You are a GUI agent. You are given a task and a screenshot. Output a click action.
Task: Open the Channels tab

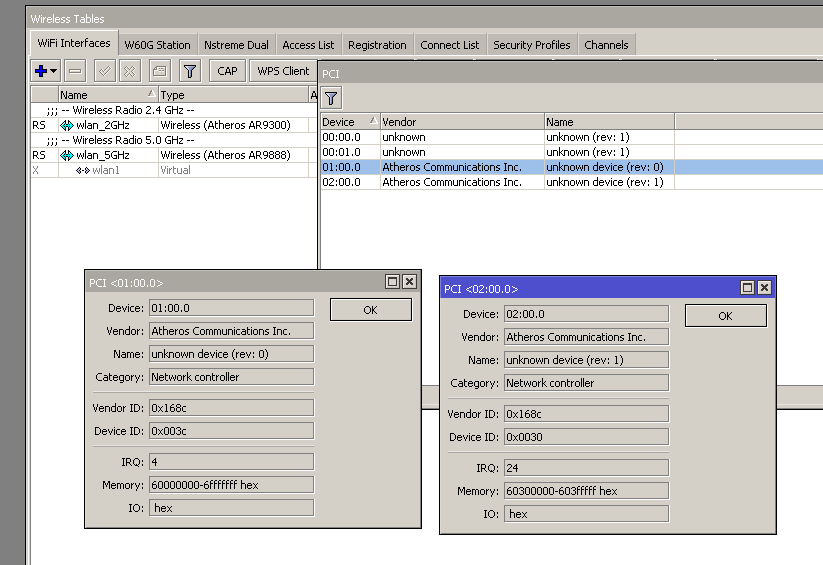click(x=606, y=45)
